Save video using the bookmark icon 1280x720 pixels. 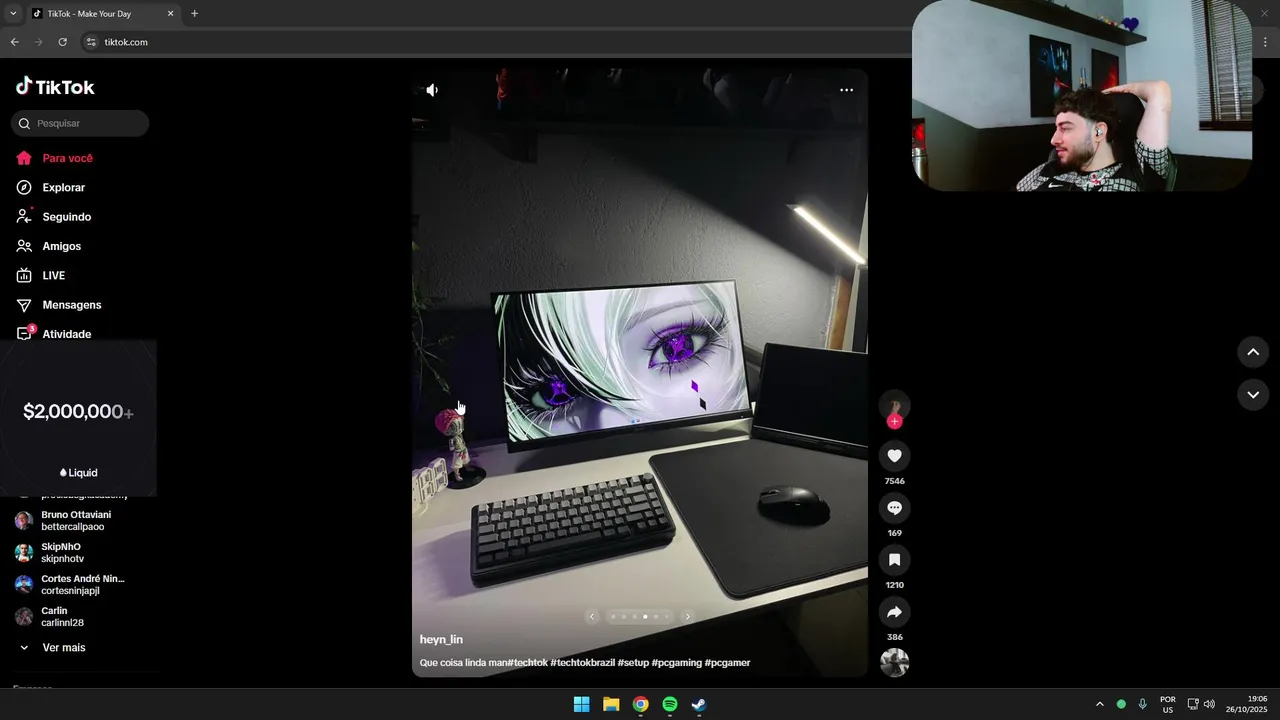[894, 560]
